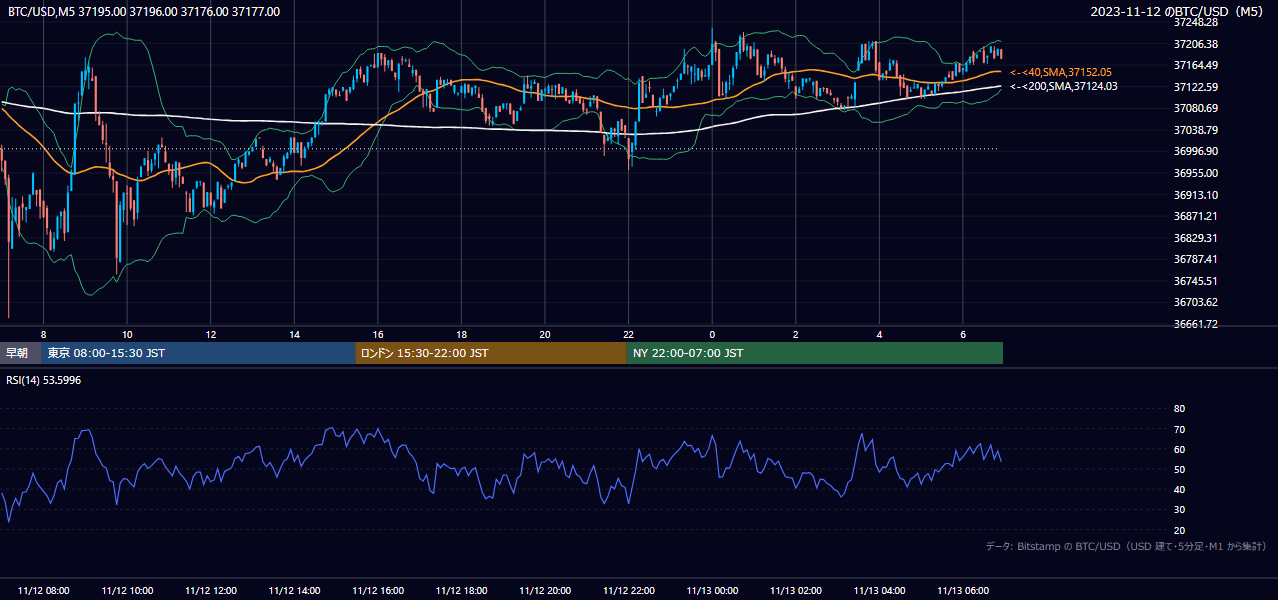Image resolution: width=1278 pixels, height=600 pixels.
Task: Click the 11/12 08:00 time label
Action: pyautogui.click(x=43, y=591)
